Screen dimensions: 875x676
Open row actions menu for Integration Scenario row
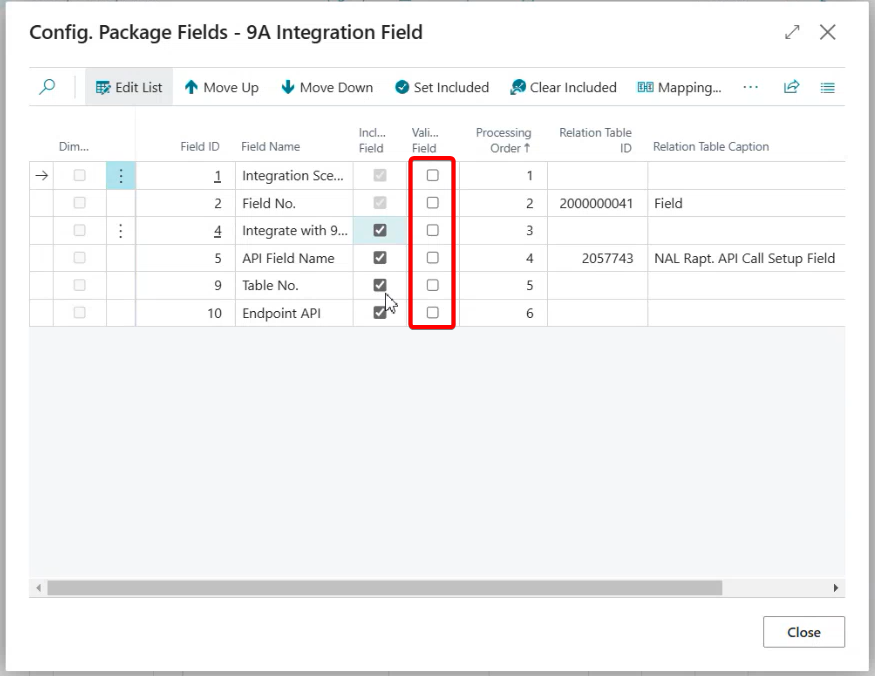click(x=121, y=176)
